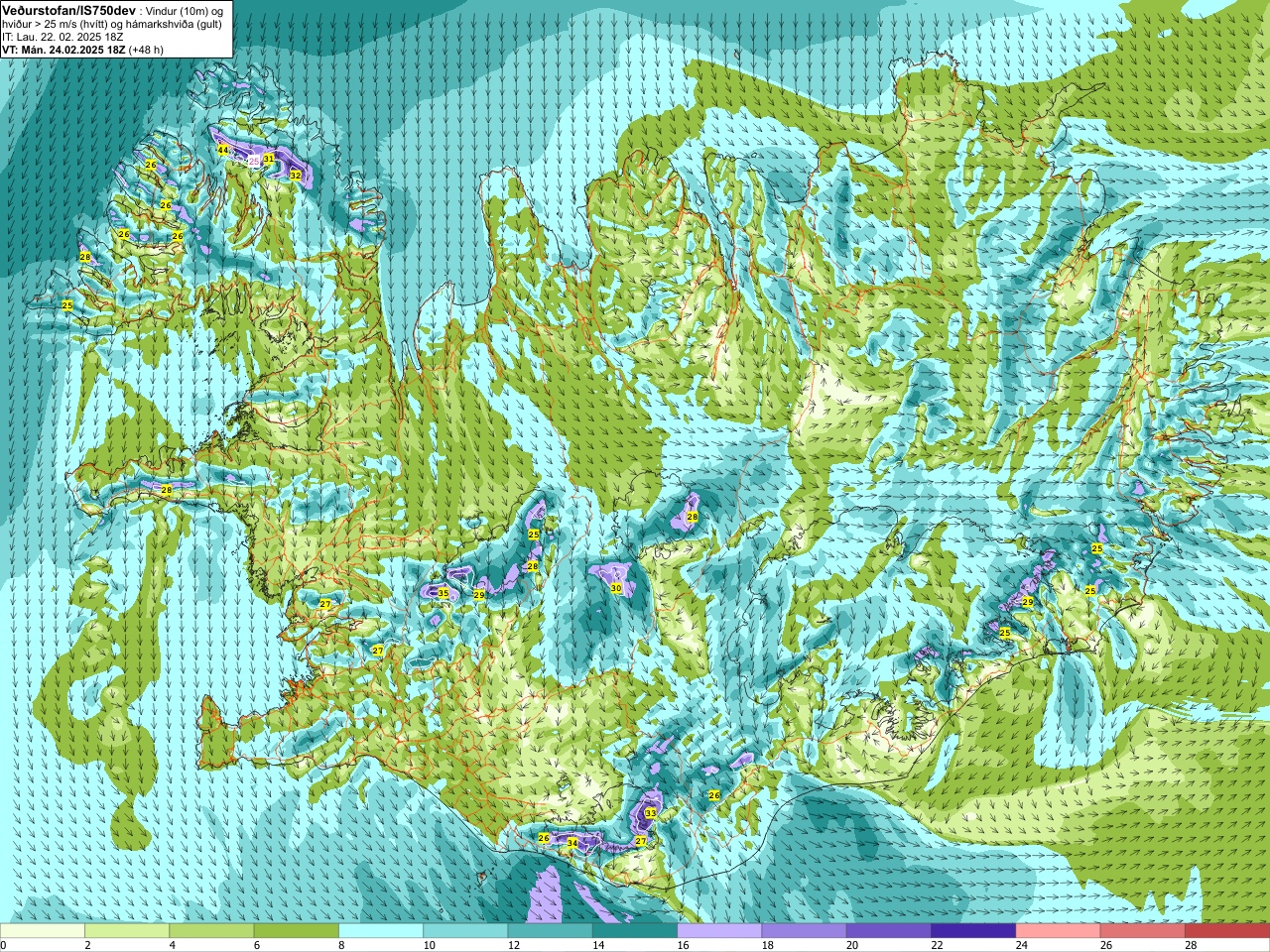1270x952 pixels.
Task: Select the 14–16 m/s dark teal legend swatch
Action: tap(635, 931)
